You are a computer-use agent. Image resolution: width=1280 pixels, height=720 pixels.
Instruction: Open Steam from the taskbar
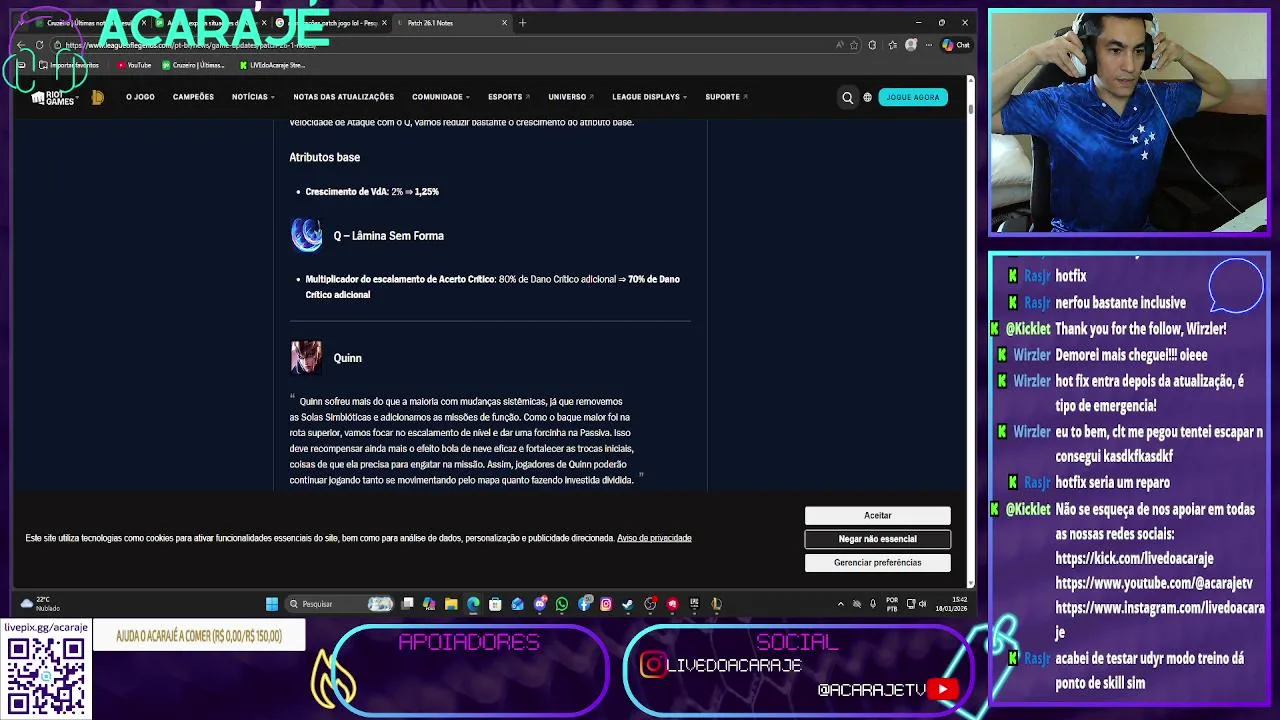tap(627, 603)
